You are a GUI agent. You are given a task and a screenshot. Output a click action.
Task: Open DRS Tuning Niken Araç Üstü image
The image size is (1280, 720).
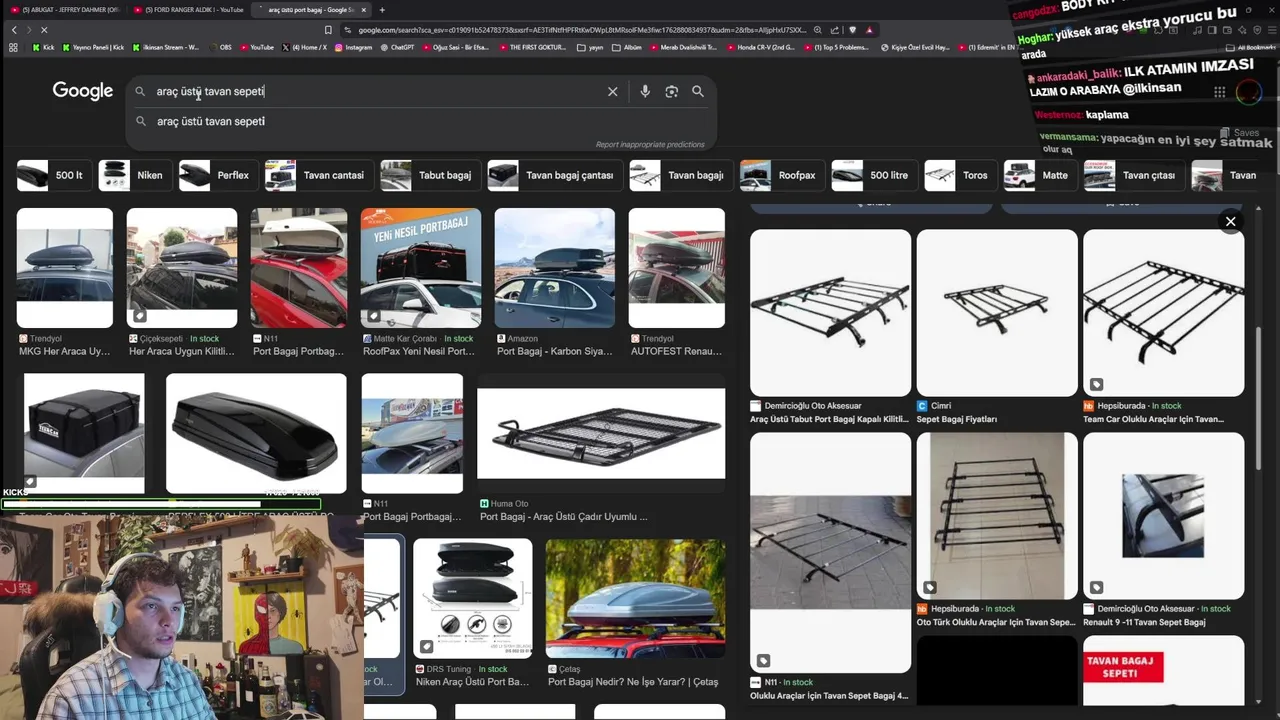pos(473,598)
